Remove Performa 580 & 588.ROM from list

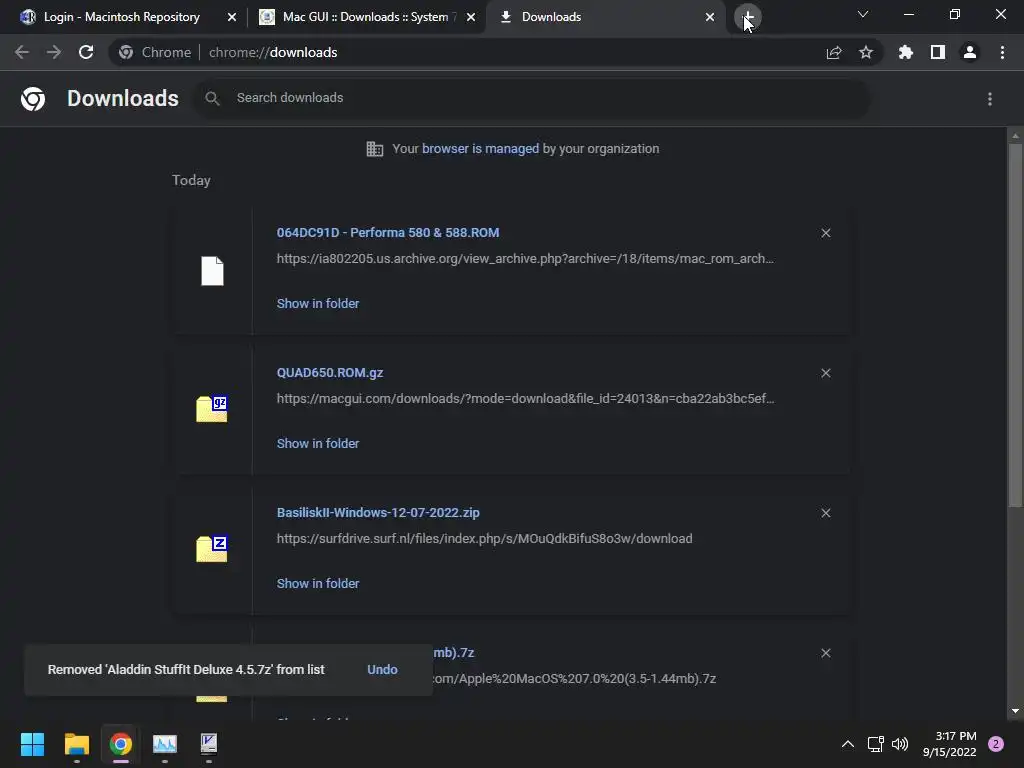pos(825,233)
